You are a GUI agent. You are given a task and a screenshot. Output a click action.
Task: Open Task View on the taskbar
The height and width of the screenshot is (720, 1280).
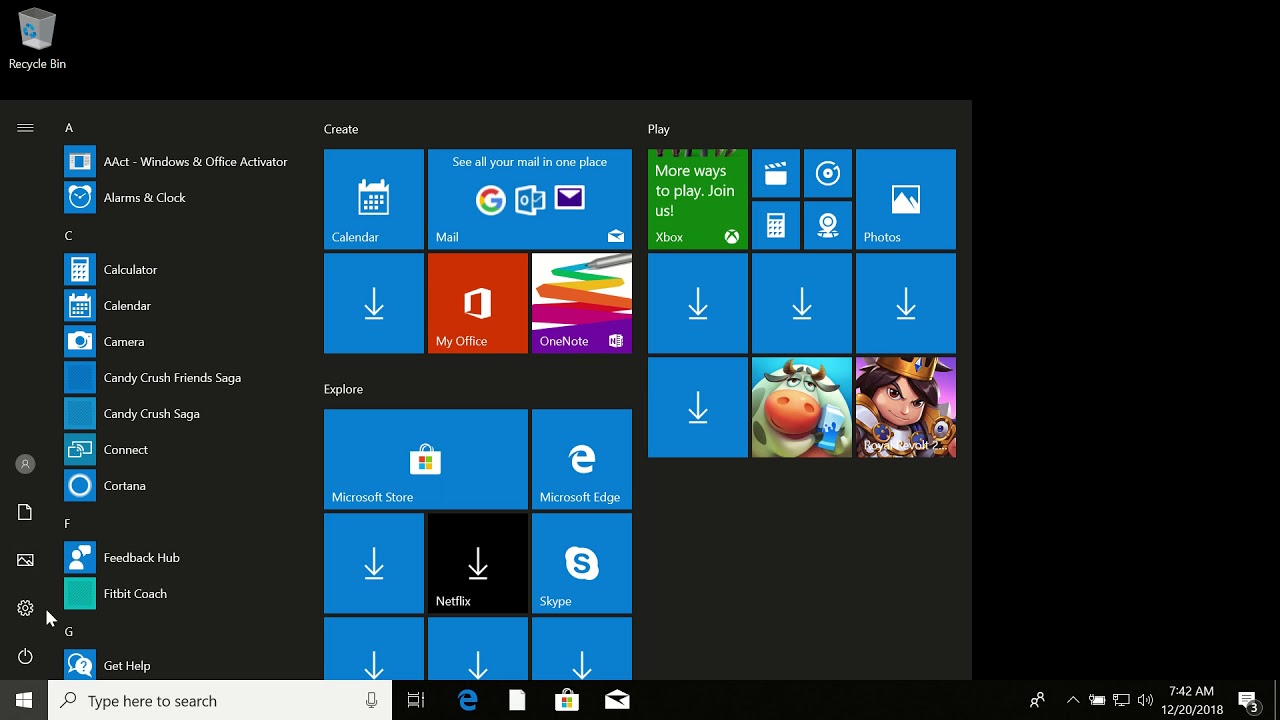click(x=416, y=701)
